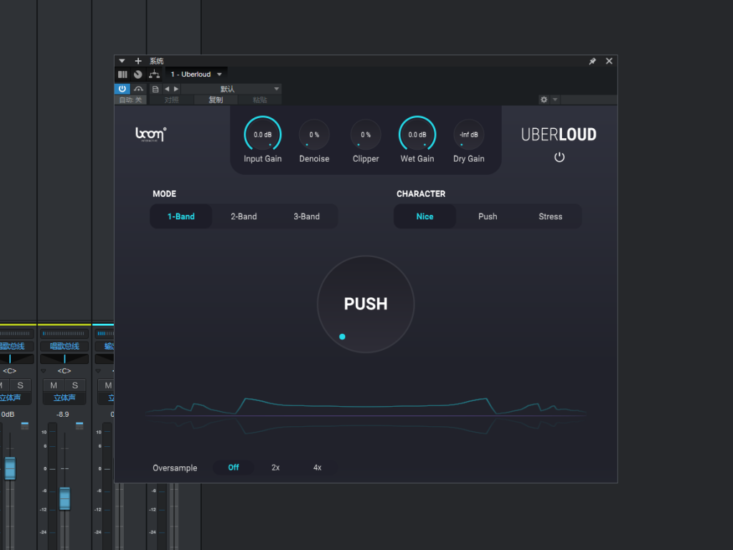Image resolution: width=733 pixels, height=550 pixels.
Task: Mute the second mixer channel
Action: click(x=56, y=385)
